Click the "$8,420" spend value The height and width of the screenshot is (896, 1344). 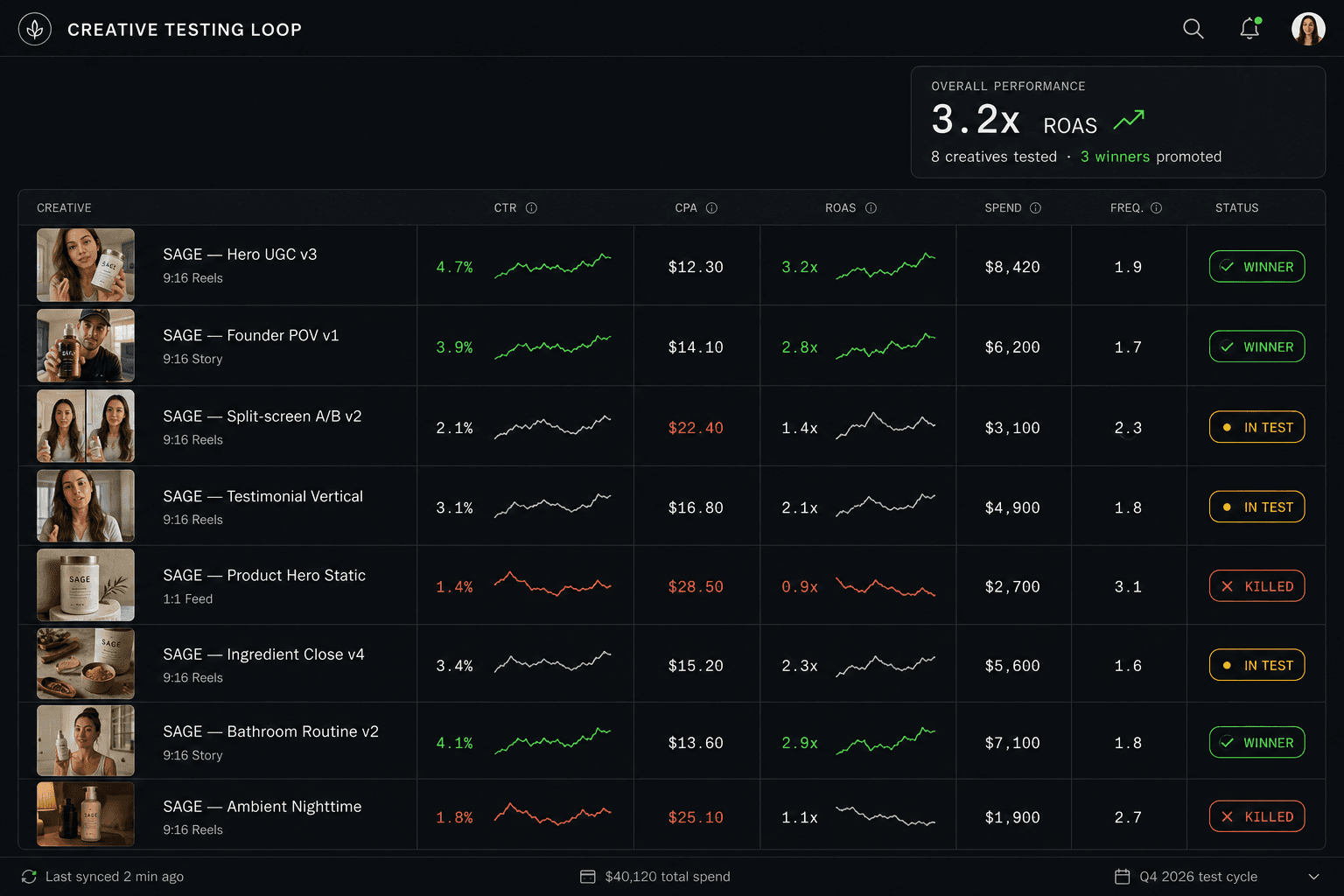[x=1012, y=267]
